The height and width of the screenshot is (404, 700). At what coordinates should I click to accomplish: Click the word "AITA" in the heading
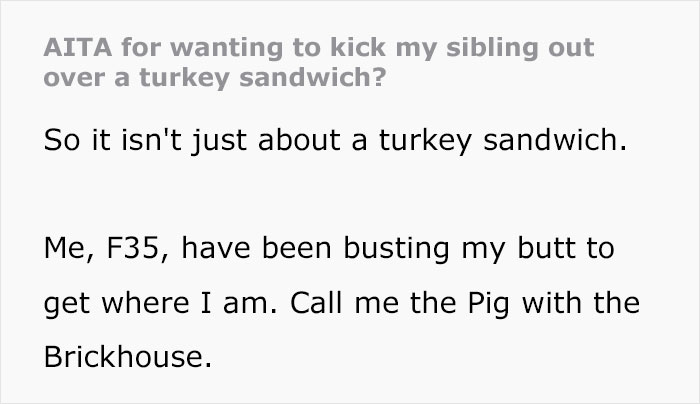tap(78, 47)
